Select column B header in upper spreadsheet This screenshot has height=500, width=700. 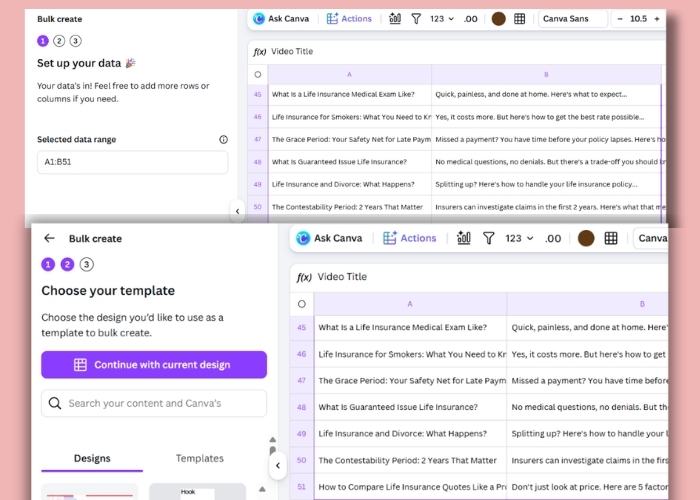546,75
